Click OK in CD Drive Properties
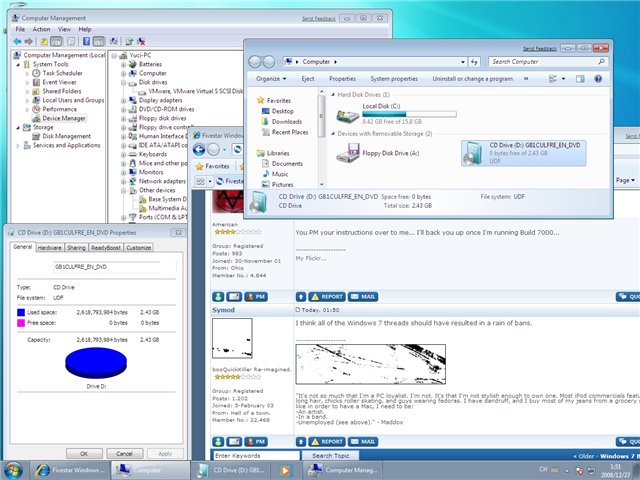The height and width of the screenshot is (480, 640). [x=84, y=453]
